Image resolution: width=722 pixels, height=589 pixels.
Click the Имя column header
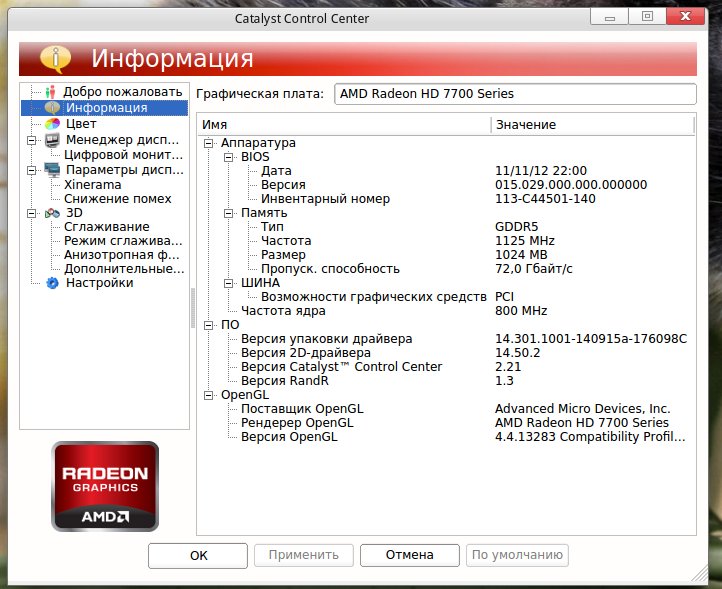click(344, 125)
